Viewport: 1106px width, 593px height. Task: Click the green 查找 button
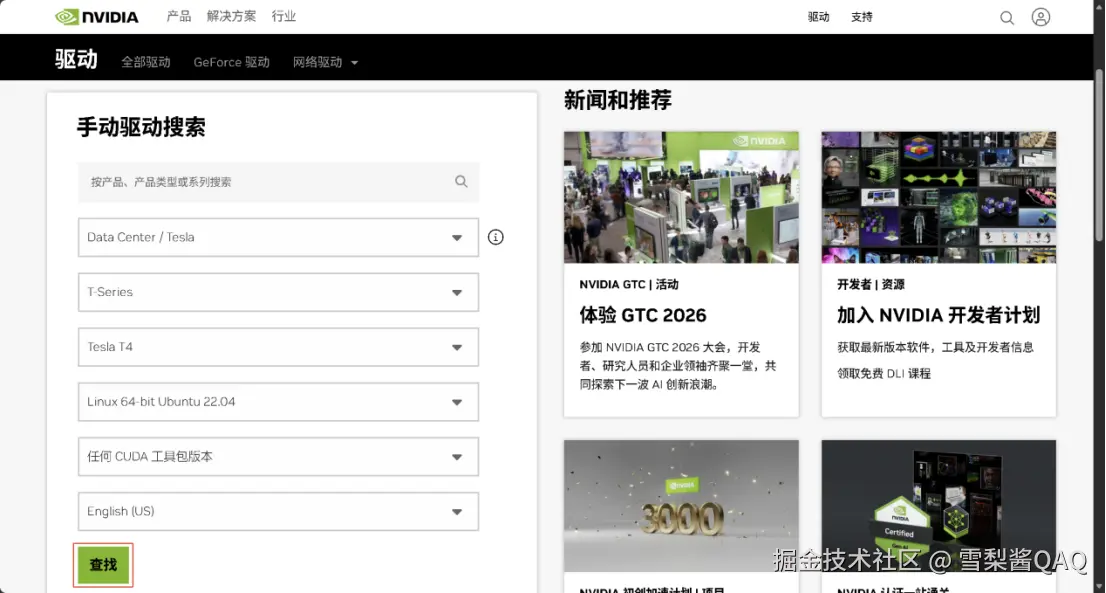103,565
